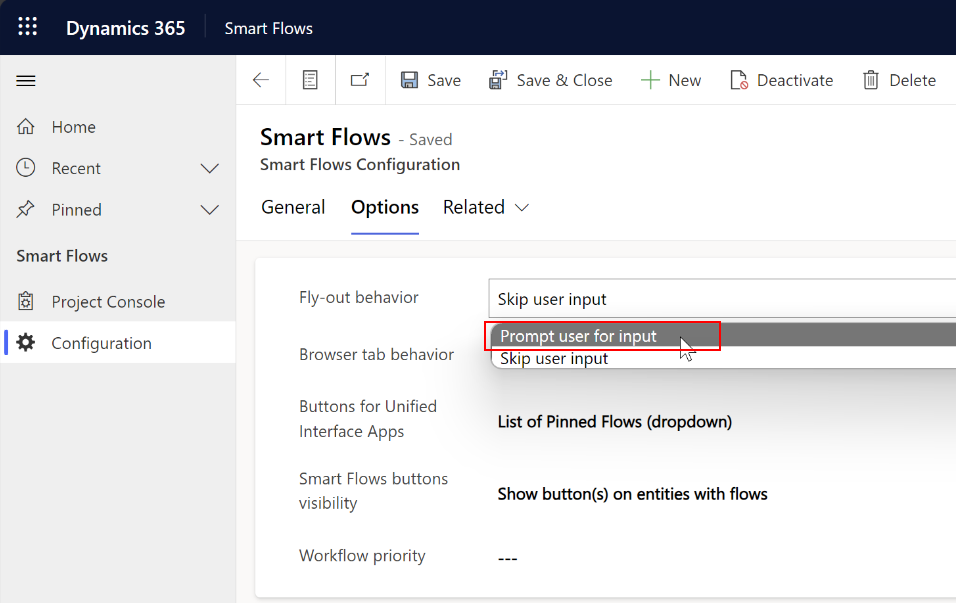This screenshot has height=603, width=956.
Task: Collapse the sidebar with hamburger icon
Action: 26,80
